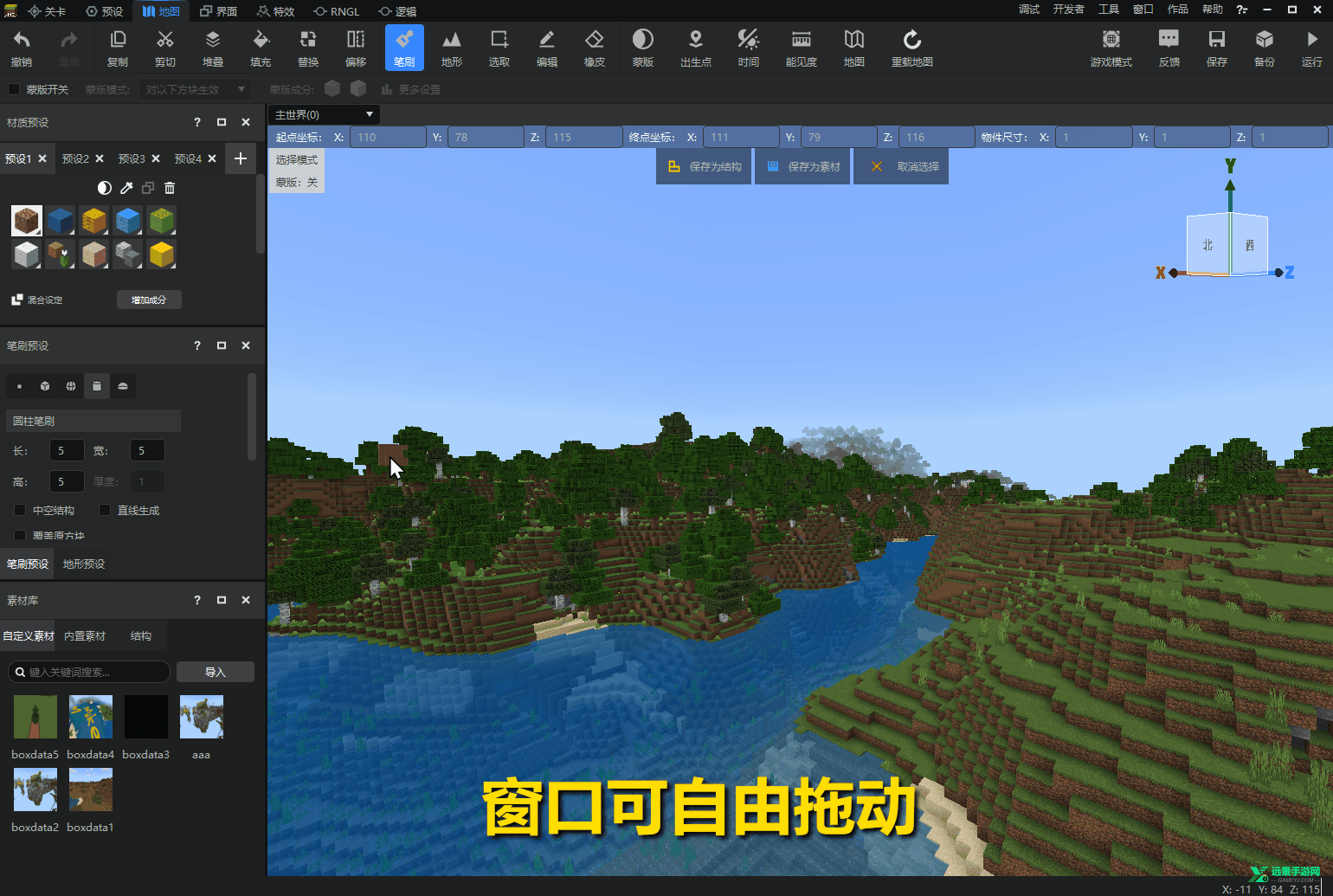Open the 对以下方块生效 mask mode dropdown
This screenshot has width=1333, height=896.
[x=195, y=88]
